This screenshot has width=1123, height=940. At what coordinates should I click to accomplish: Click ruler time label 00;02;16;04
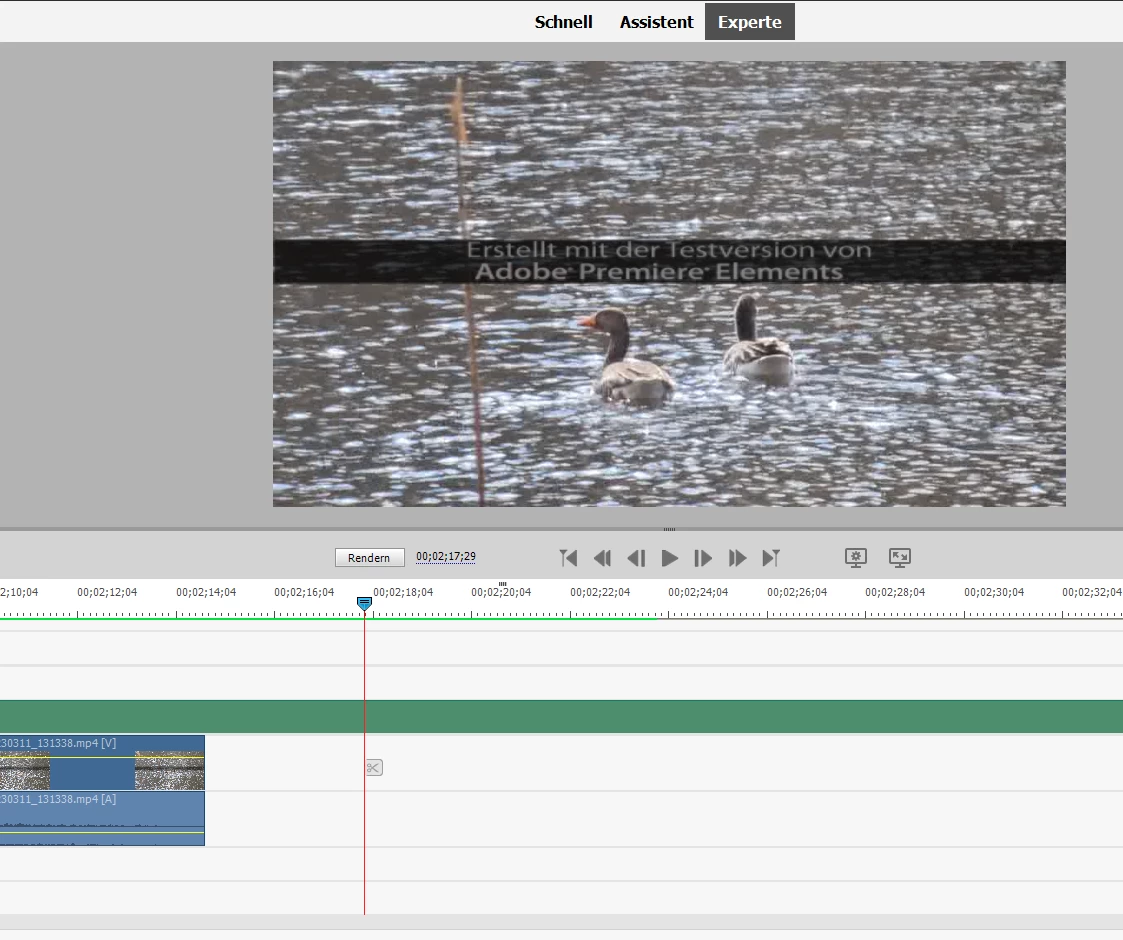point(304,593)
